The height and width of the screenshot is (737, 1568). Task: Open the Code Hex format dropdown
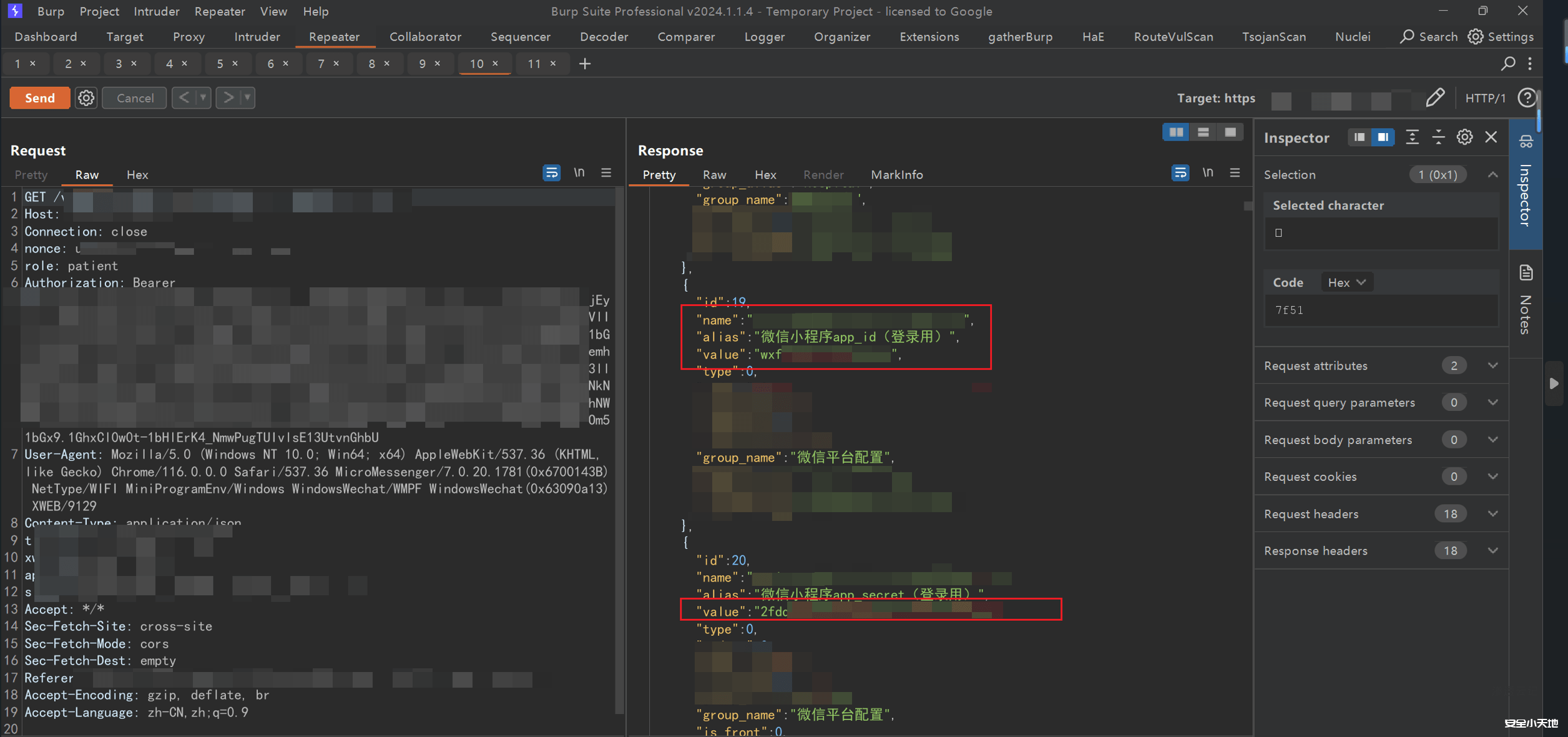tap(1346, 282)
